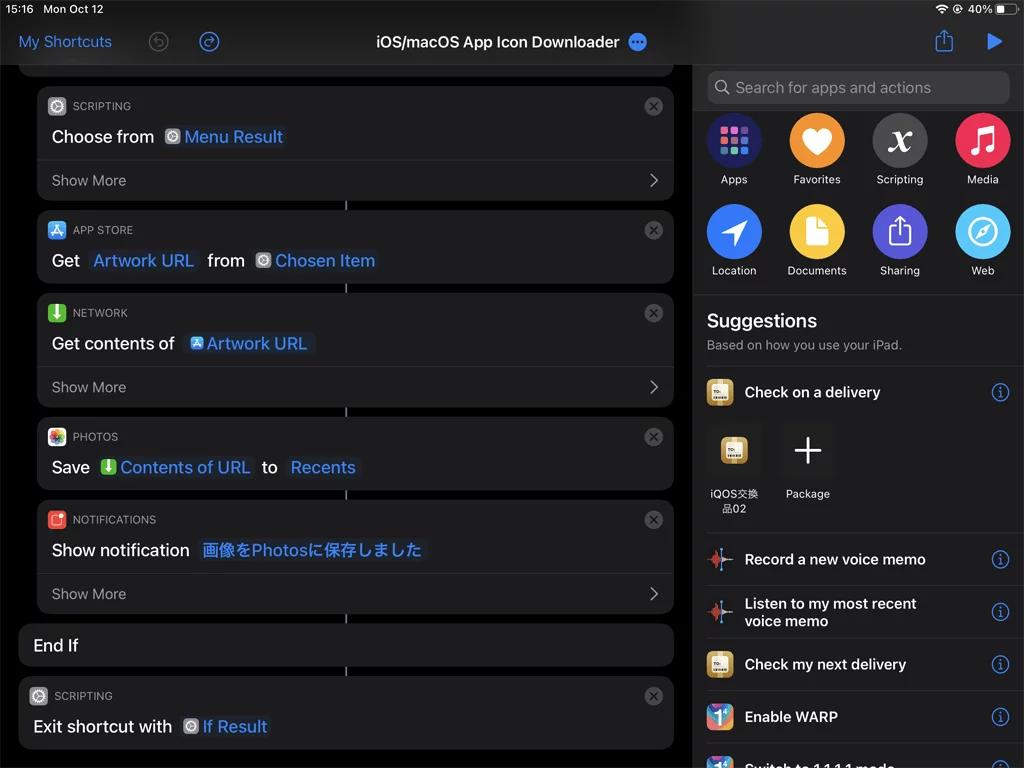Expand Show More under Show notification
The image size is (1024, 768).
tap(355, 594)
